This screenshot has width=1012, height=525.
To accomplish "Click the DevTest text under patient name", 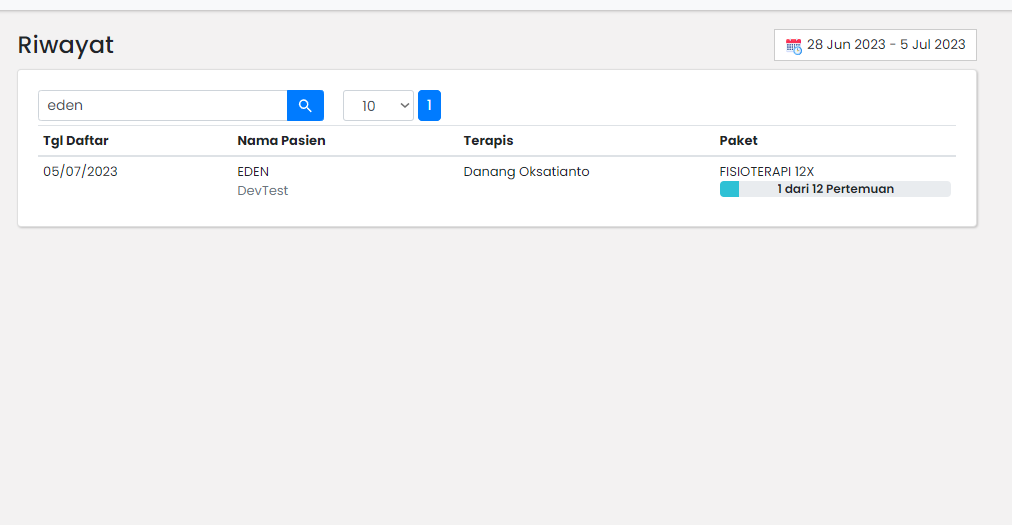I will [x=262, y=190].
